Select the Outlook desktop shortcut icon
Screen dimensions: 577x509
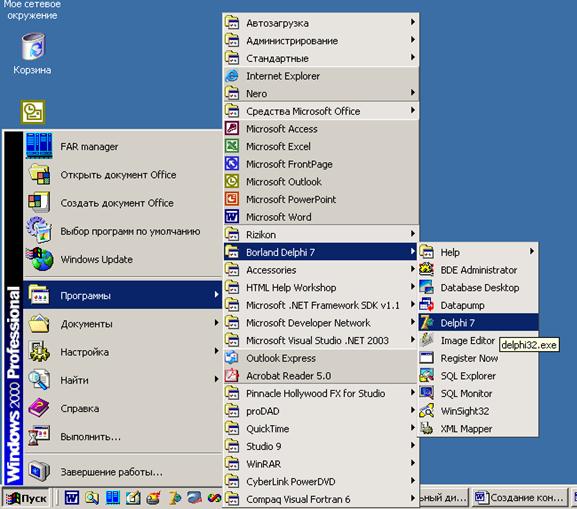(33, 112)
